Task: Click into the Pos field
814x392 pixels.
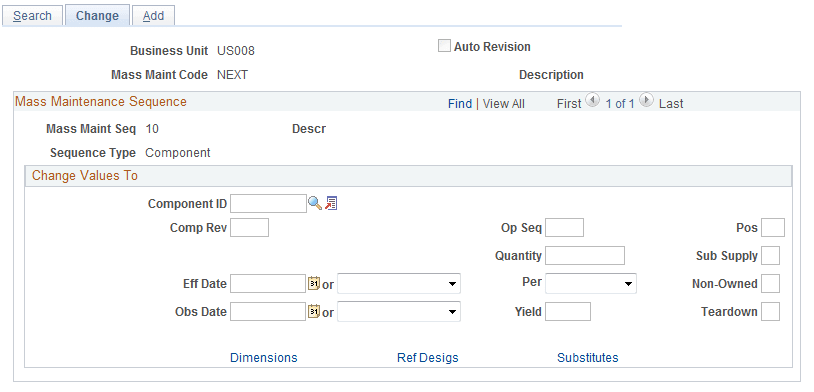Action: pos(773,227)
